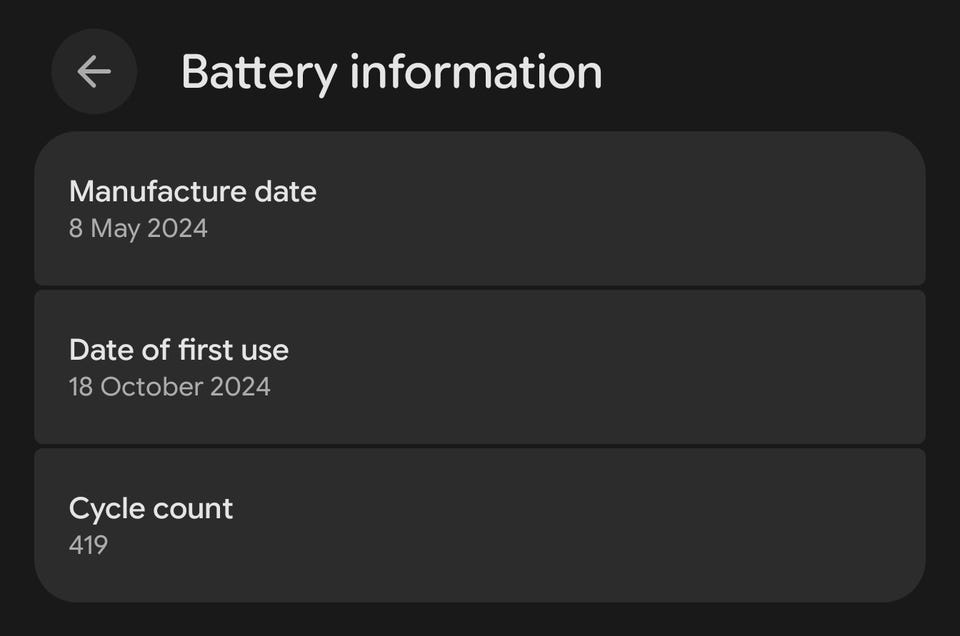Click "May" in the manufacture date value
This screenshot has height=636, width=960.
115,228
